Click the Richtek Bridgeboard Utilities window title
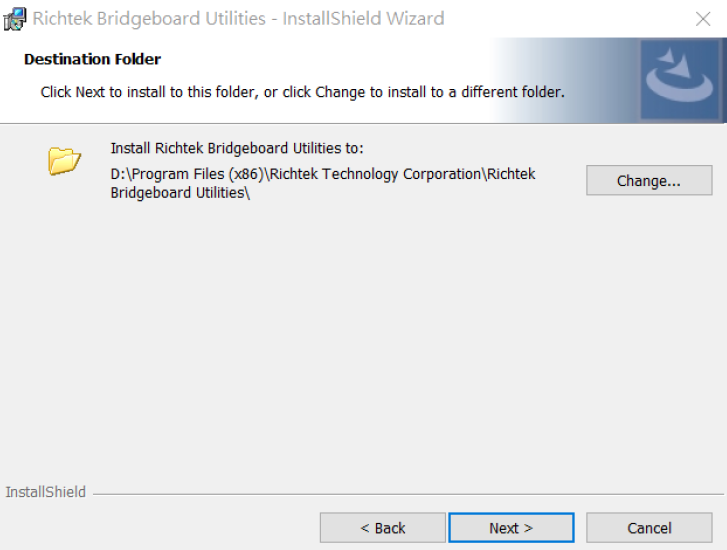The width and height of the screenshot is (727, 550). click(x=238, y=19)
